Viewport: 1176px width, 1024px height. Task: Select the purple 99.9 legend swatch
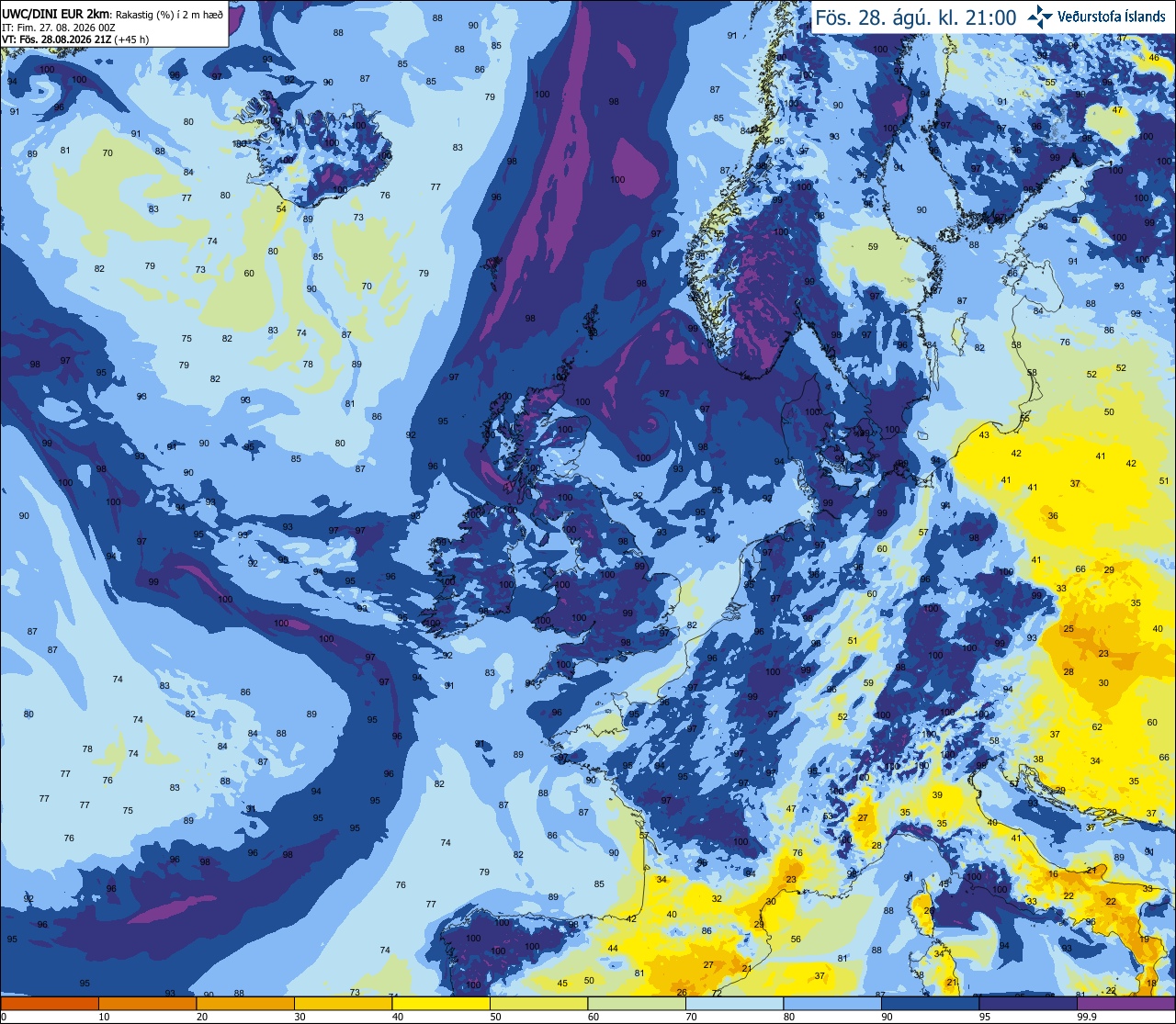pos(1126,1003)
